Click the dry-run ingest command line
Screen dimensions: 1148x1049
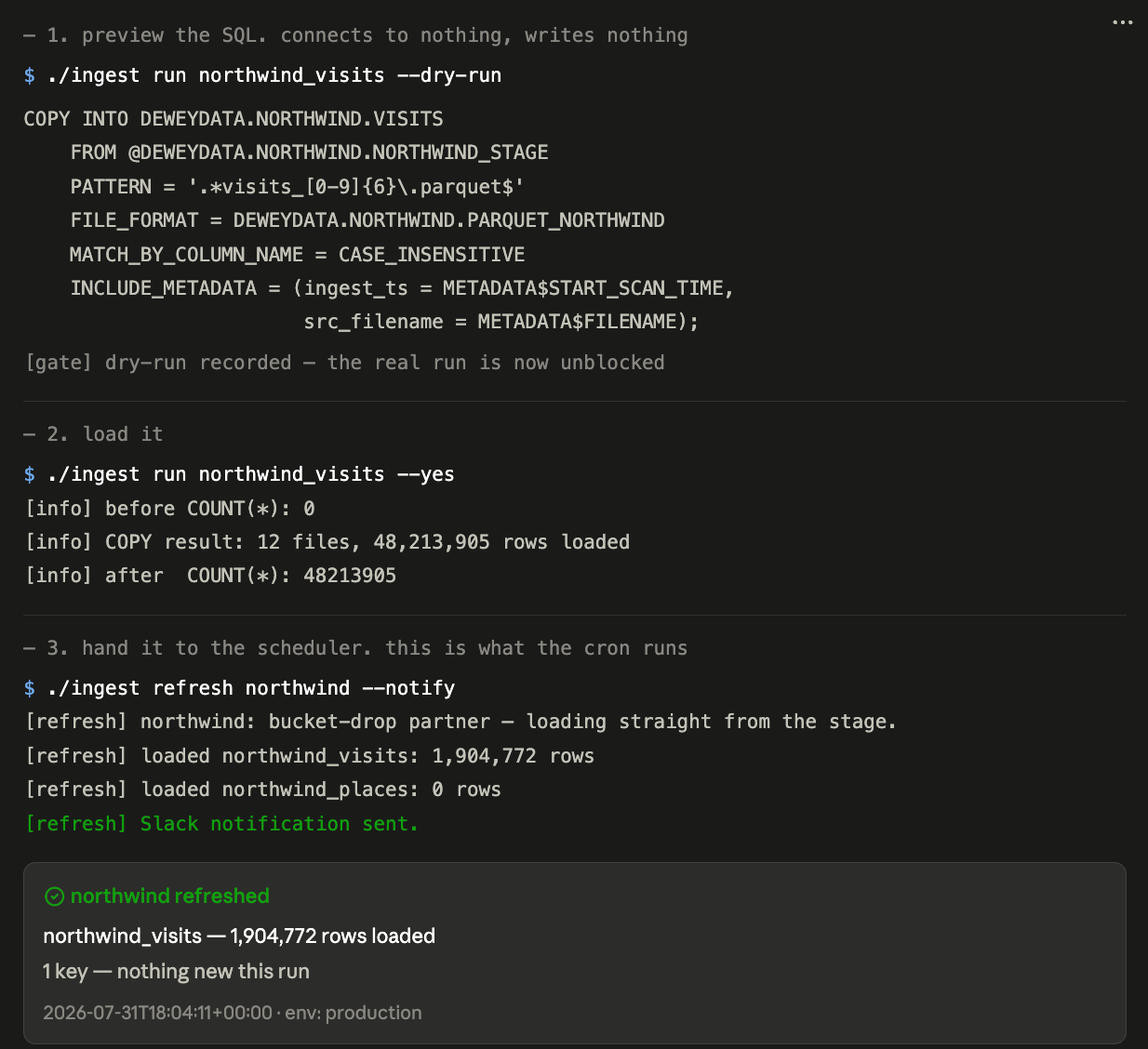coord(262,75)
